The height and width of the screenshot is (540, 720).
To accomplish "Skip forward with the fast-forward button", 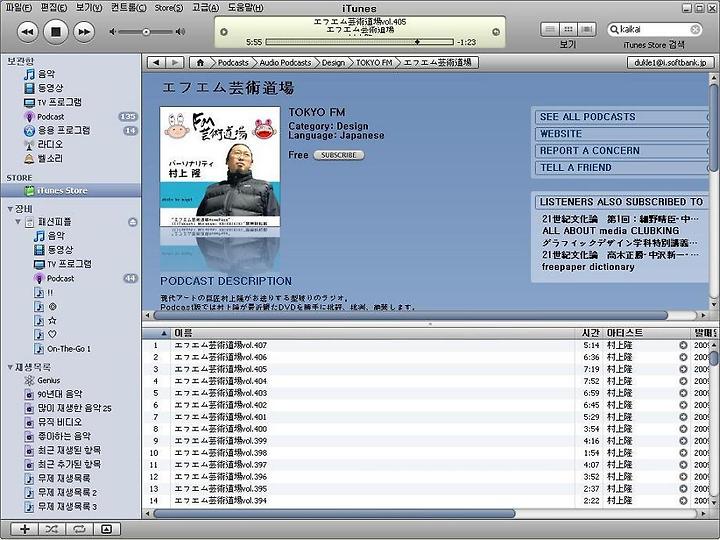I will [84, 32].
